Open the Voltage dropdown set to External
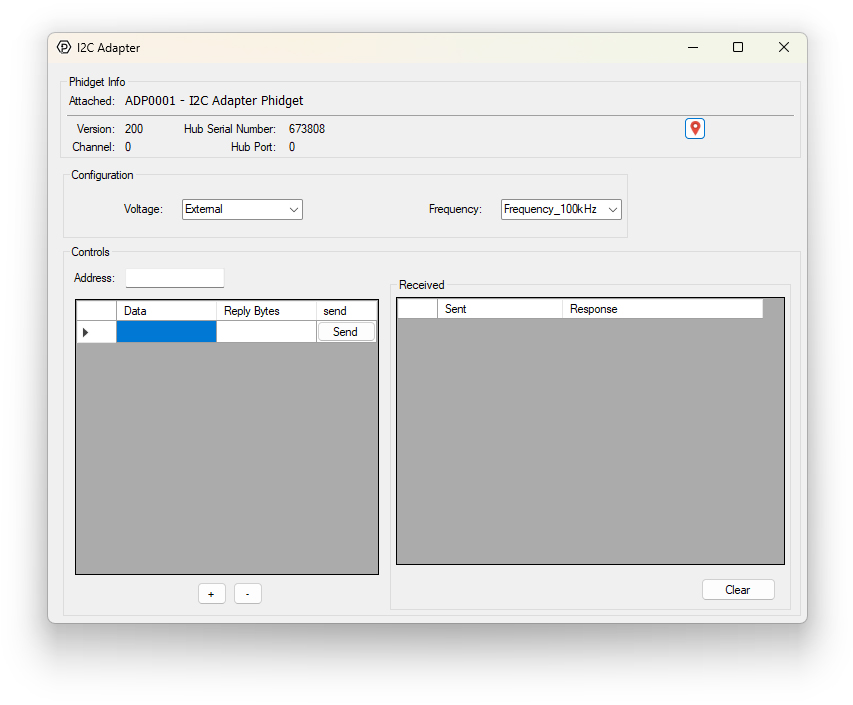The width and height of the screenshot is (853, 705). click(242, 209)
